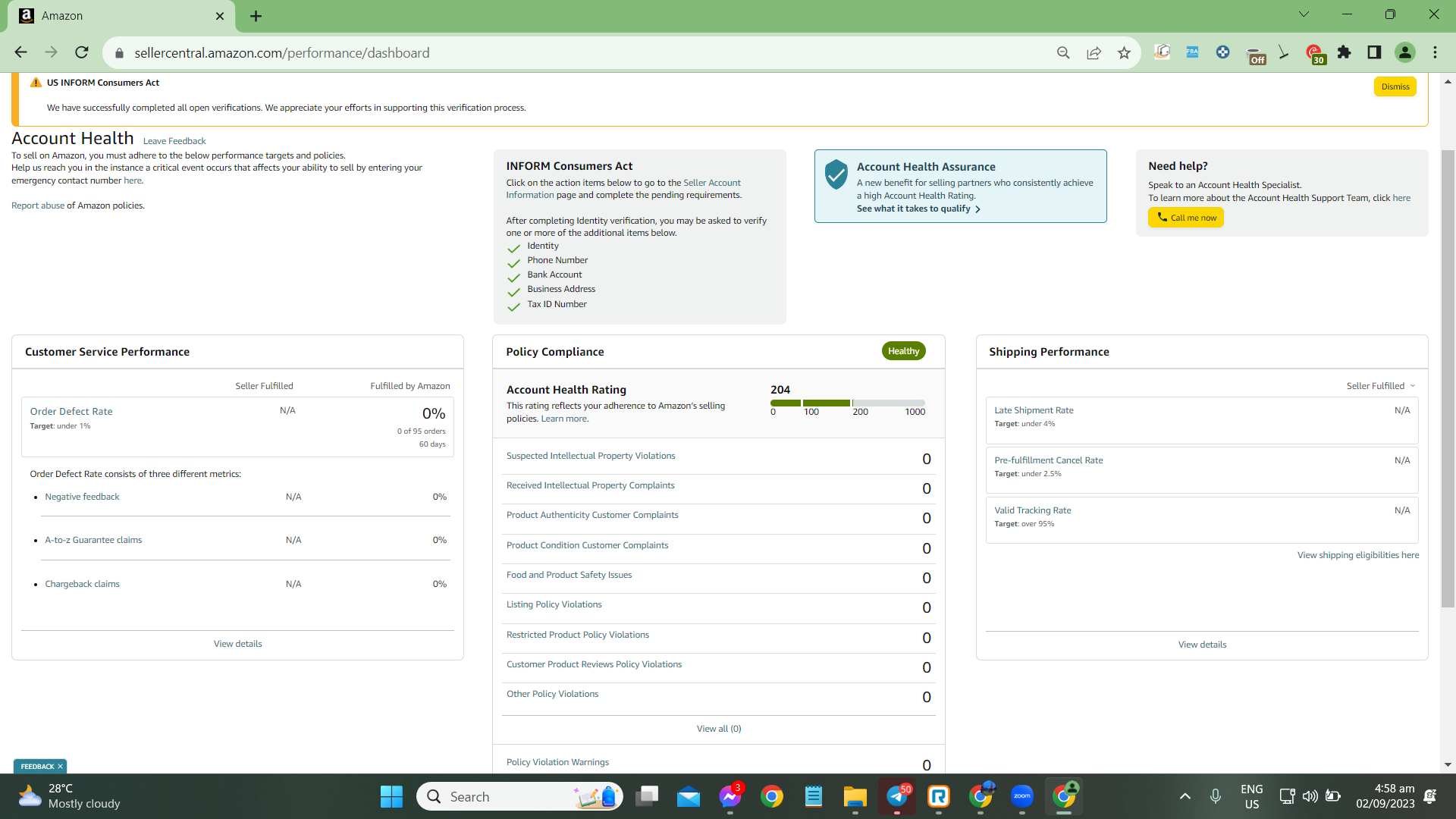Viewport: 1456px width, 819px height.
Task: Click Report abuse link
Action: pyautogui.click(x=38, y=206)
